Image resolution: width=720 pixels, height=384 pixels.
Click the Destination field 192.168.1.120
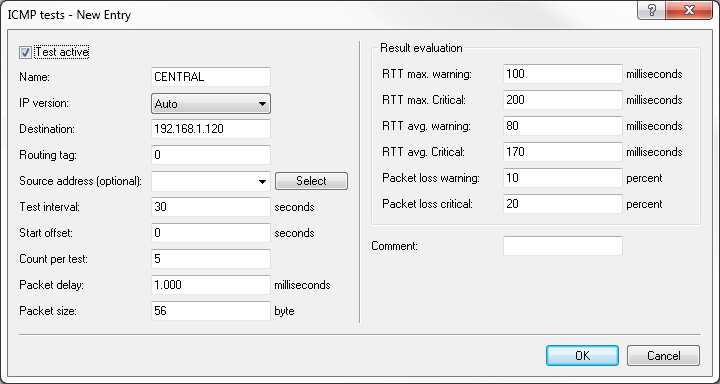coord(211,129)
